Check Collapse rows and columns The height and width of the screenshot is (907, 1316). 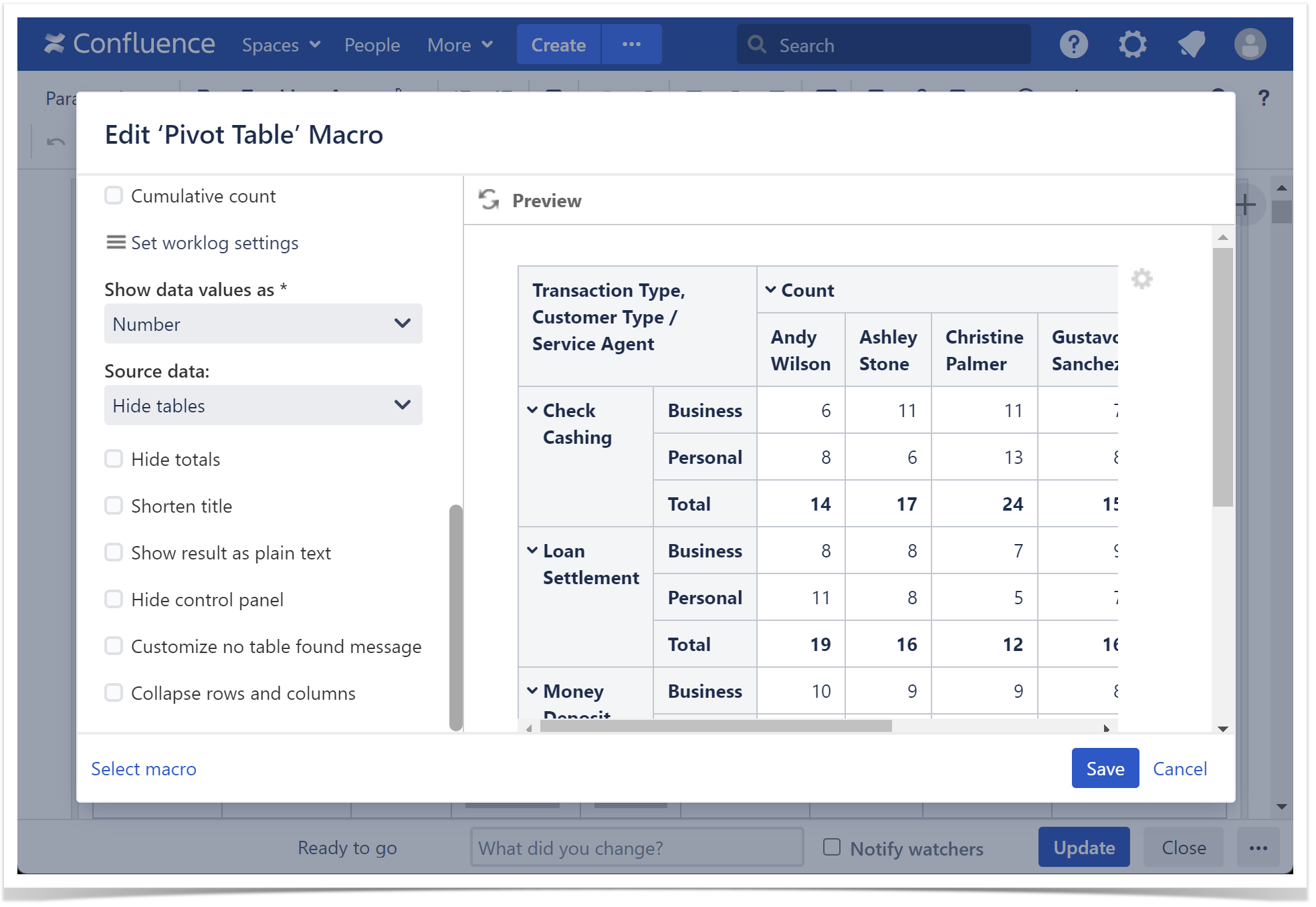(x=114, y=692)
